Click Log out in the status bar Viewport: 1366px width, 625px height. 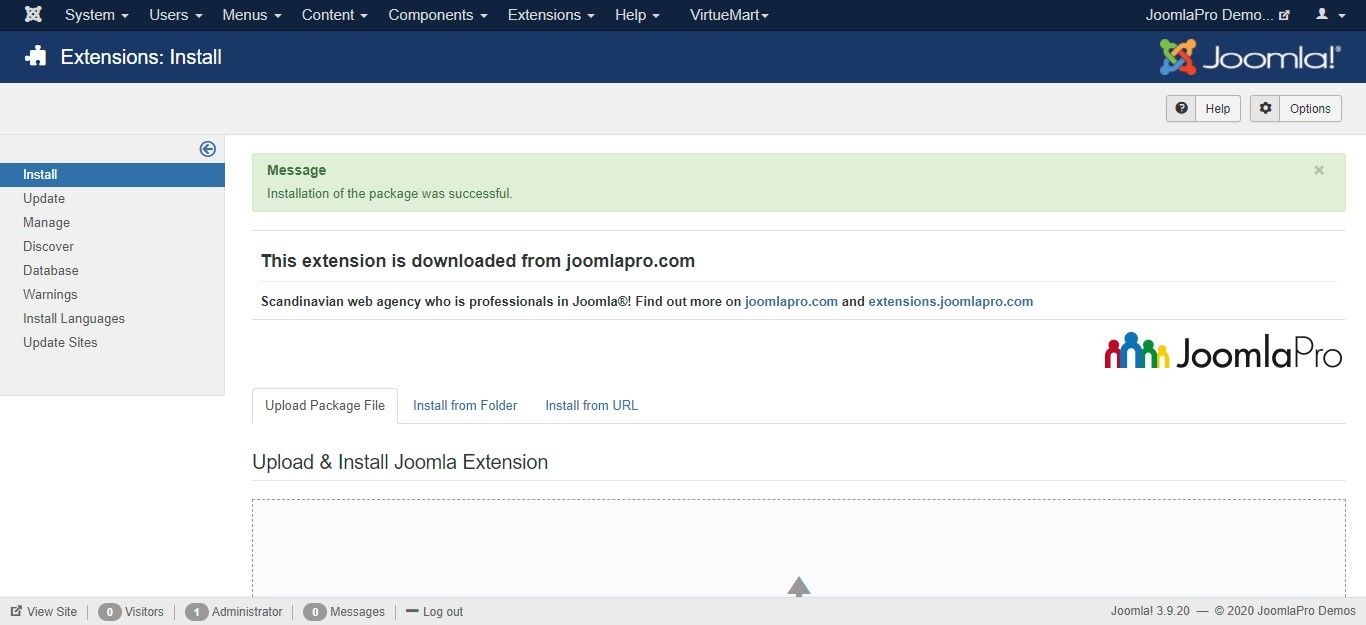(x=435, y=612)
